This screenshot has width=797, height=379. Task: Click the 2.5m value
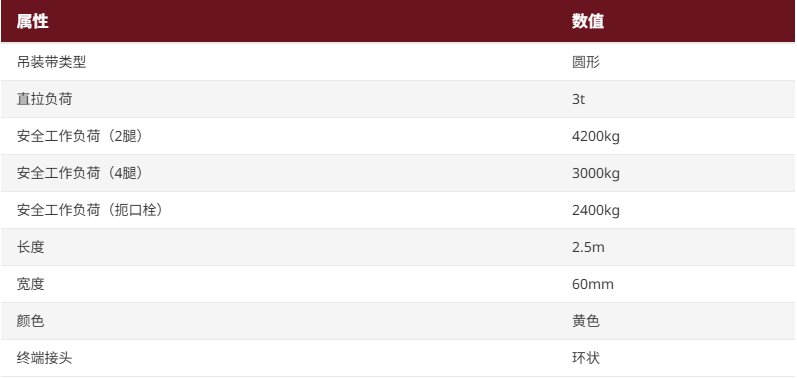pos(588,247)
